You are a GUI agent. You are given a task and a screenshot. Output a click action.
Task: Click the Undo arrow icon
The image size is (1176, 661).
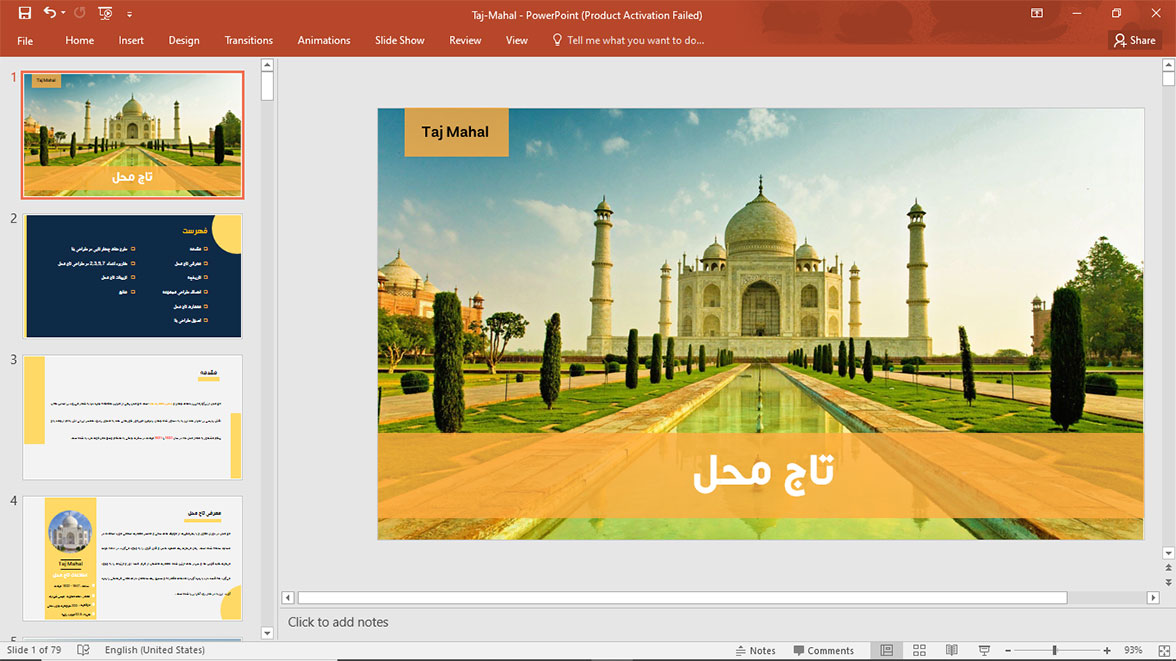pos(49,14)
